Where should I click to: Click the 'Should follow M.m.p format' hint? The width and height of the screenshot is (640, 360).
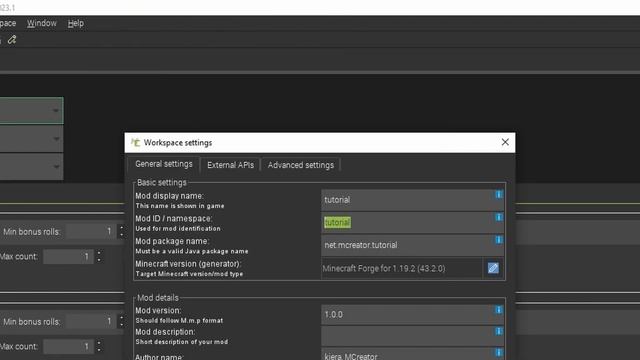coord(179,321)
